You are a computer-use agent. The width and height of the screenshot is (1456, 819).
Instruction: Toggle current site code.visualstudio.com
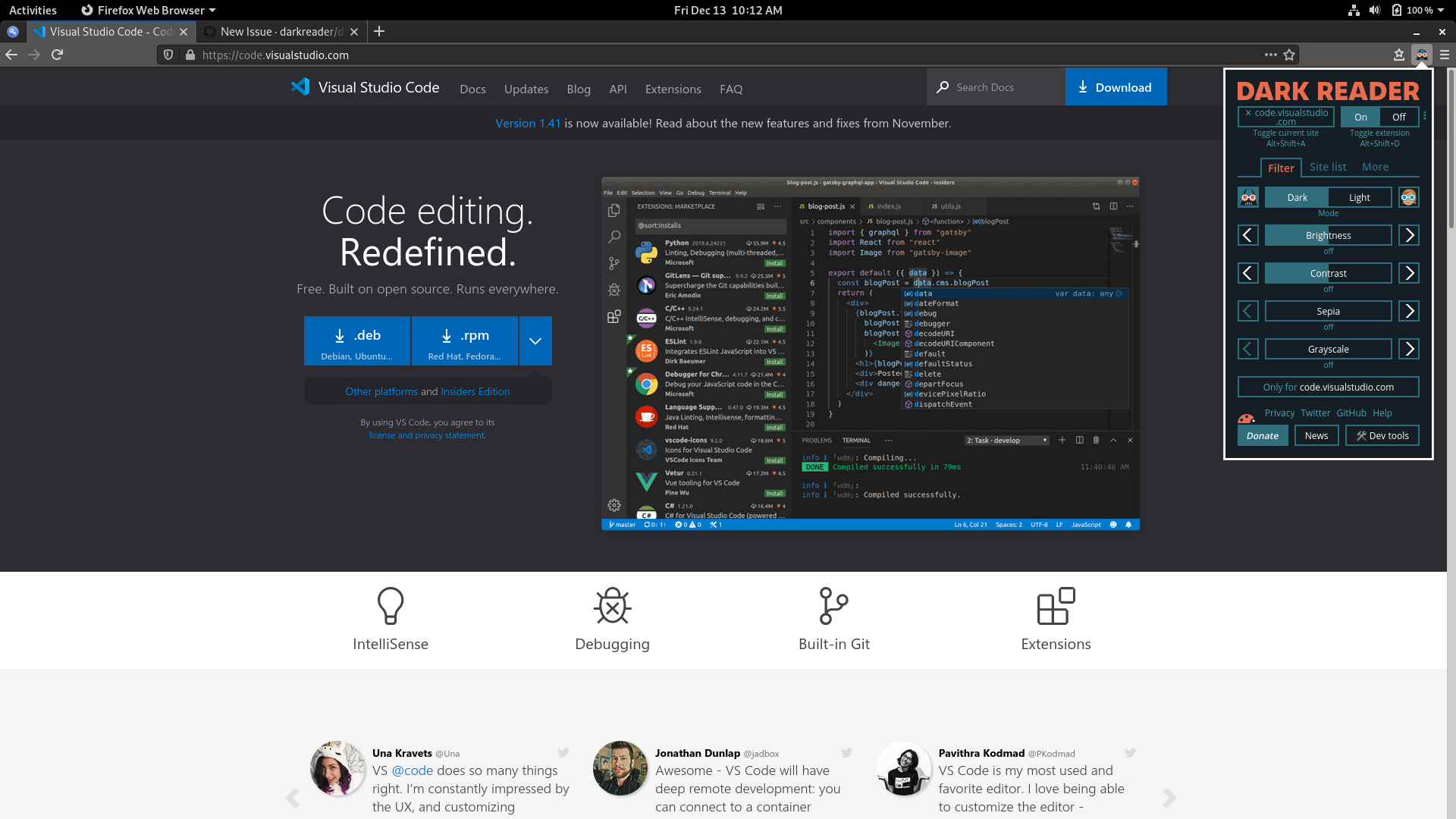coord(1286,117)
